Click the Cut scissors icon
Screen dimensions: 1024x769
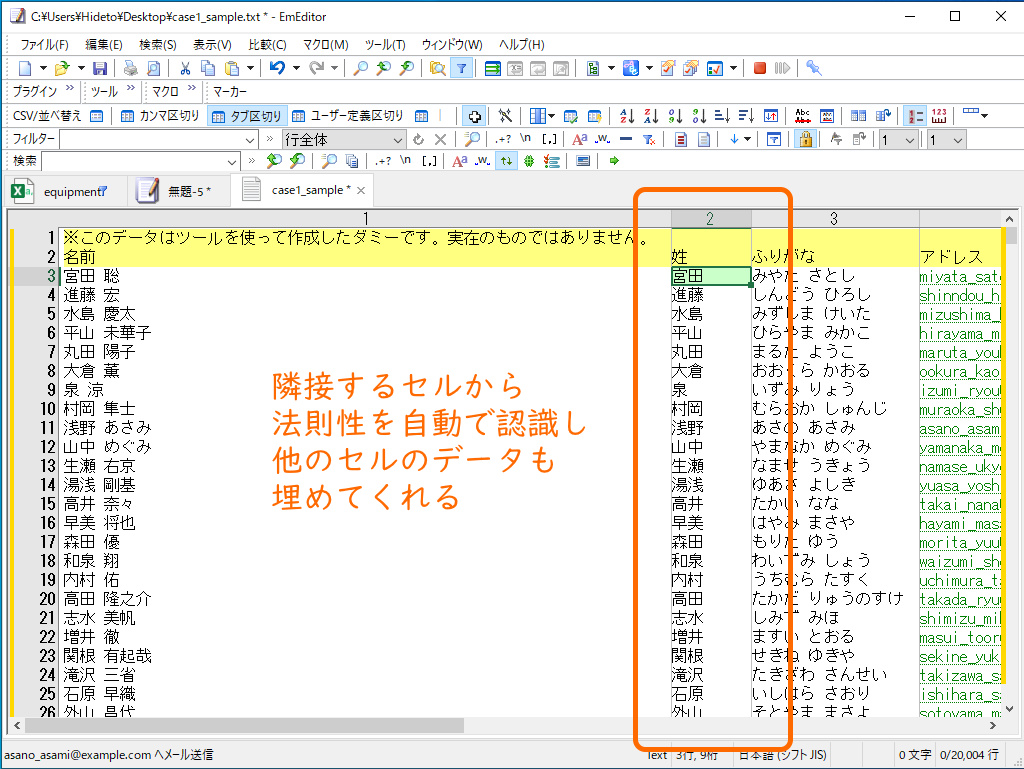tap(185, 68)
